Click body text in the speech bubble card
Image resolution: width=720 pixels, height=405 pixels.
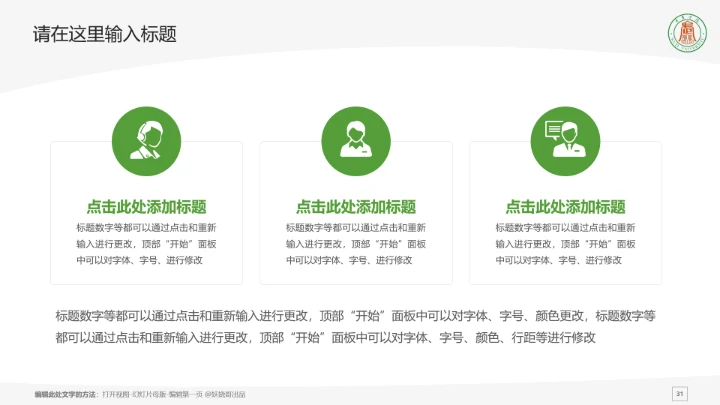[565, 244]
